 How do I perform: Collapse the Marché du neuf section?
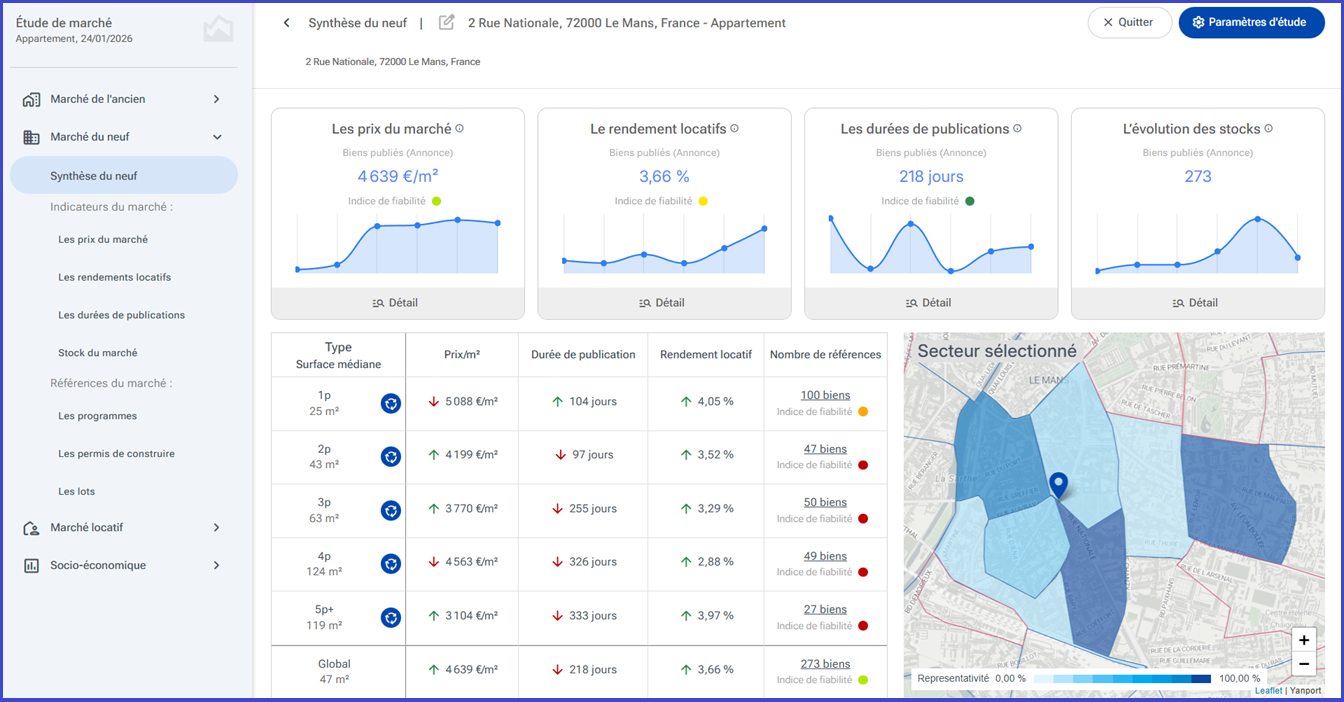pos(124,137)
